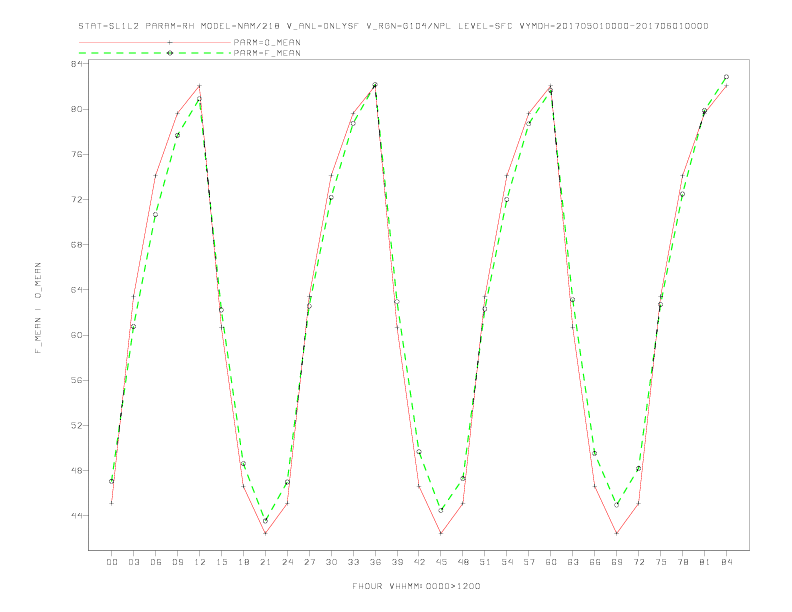The height and width of the screenshot is (612, 792).
Task: Click x-axis tick label 33
Action: pyautogui.click(x=353, y=562)
